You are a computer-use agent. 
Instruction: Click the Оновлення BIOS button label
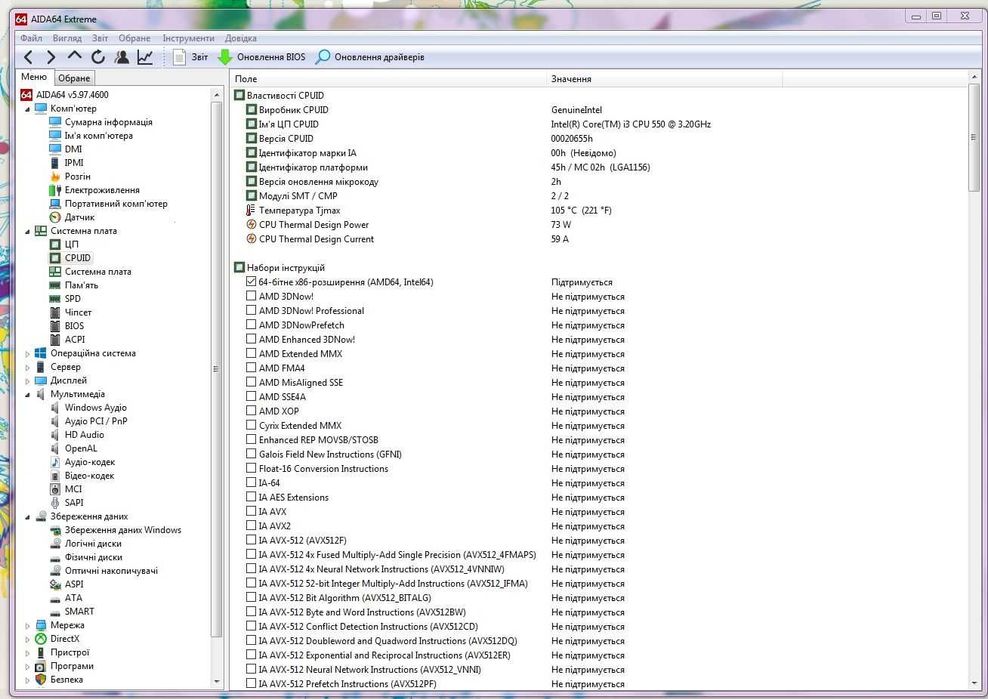point(271,57)
